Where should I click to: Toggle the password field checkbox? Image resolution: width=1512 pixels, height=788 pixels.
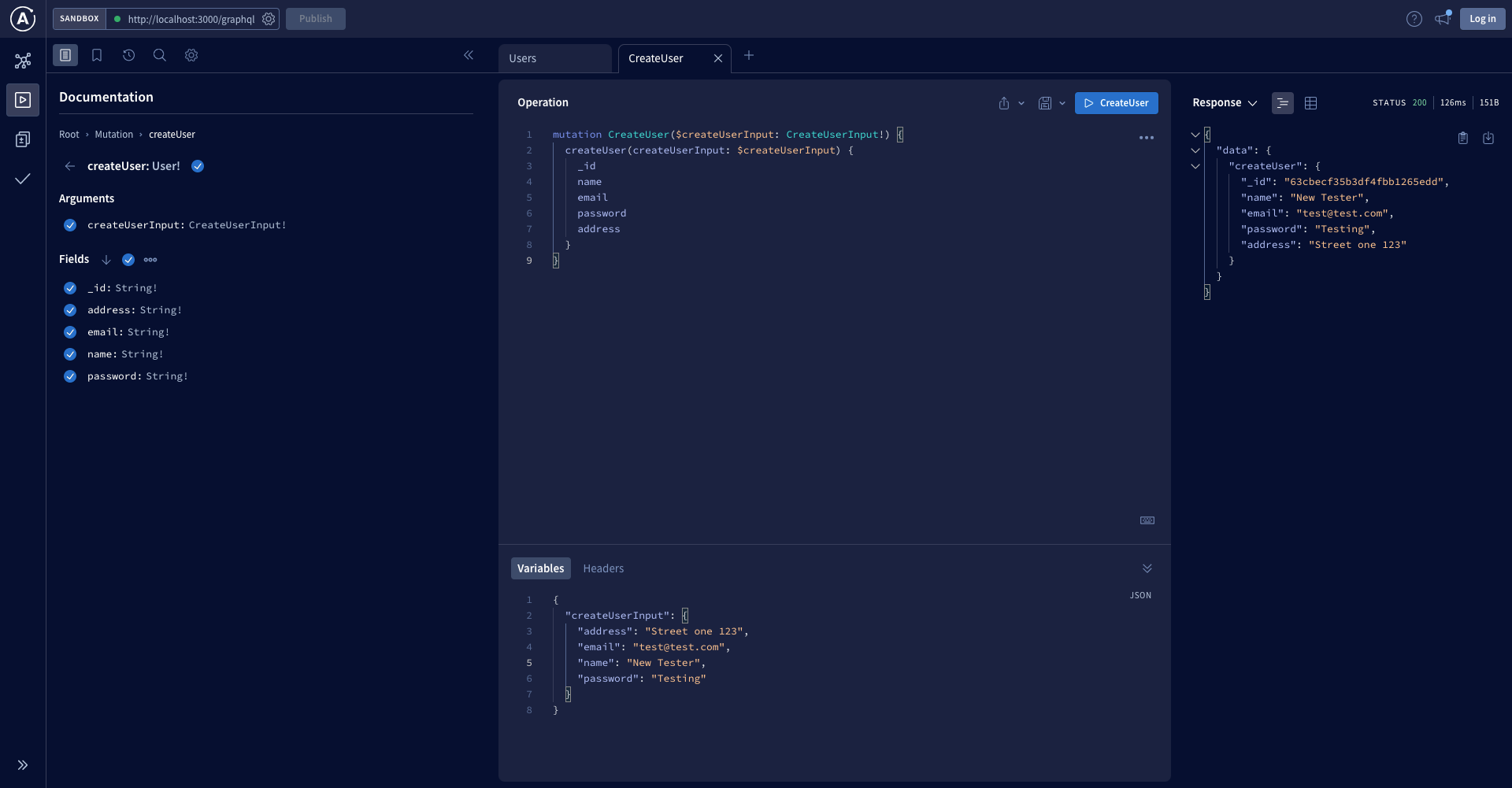tap(70, 376)
